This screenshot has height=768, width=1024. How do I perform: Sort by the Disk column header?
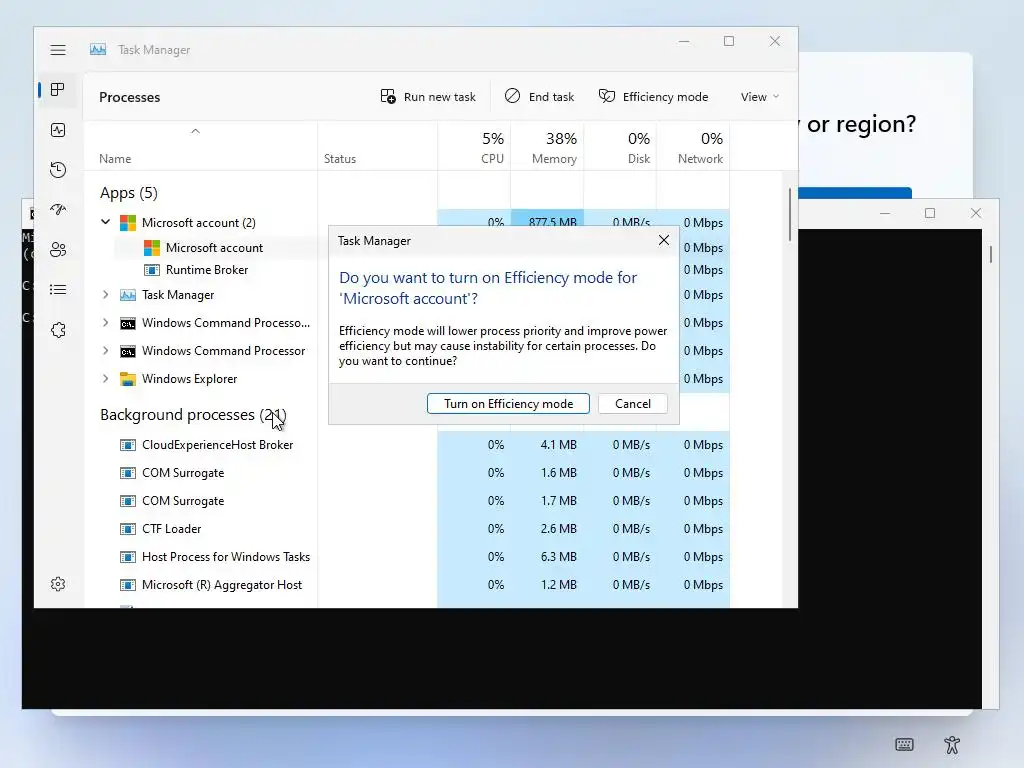point(620,148)
